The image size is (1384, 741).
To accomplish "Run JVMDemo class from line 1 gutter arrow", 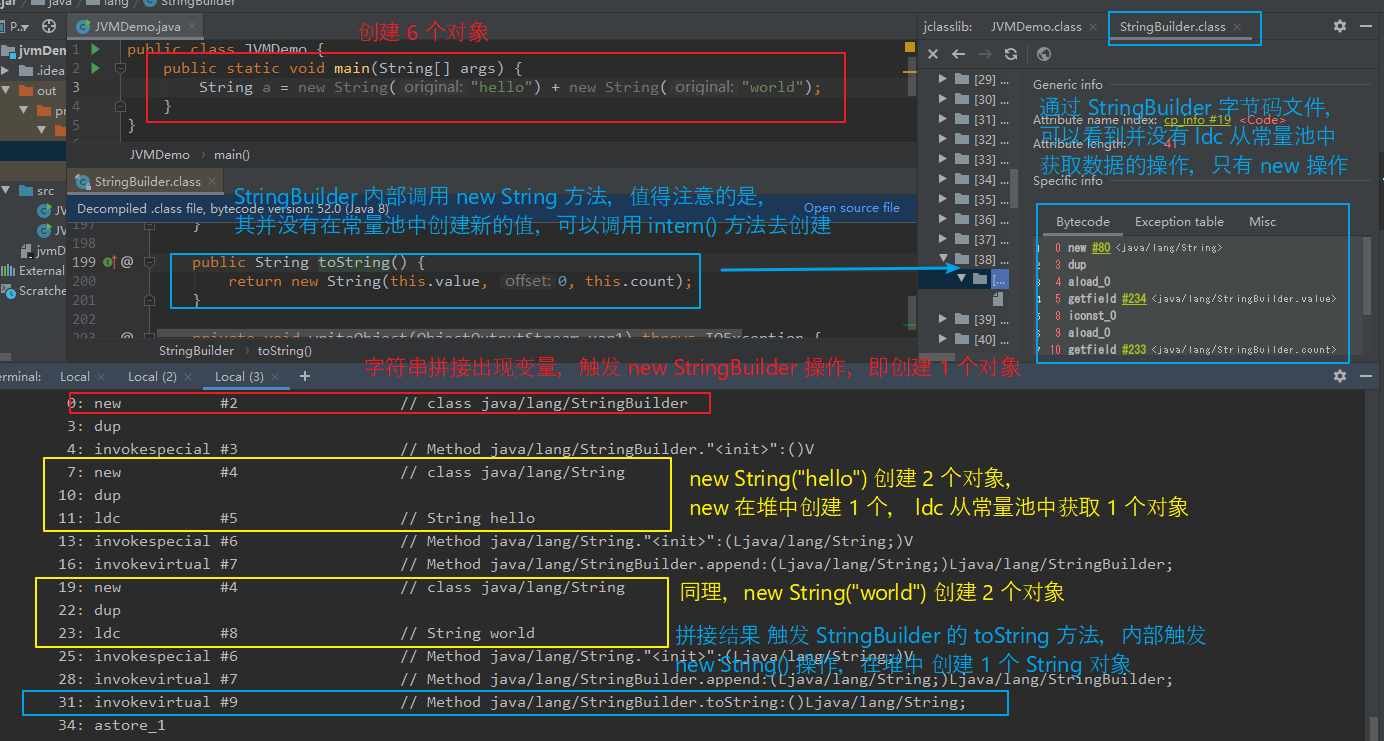I will pos(96,48).
